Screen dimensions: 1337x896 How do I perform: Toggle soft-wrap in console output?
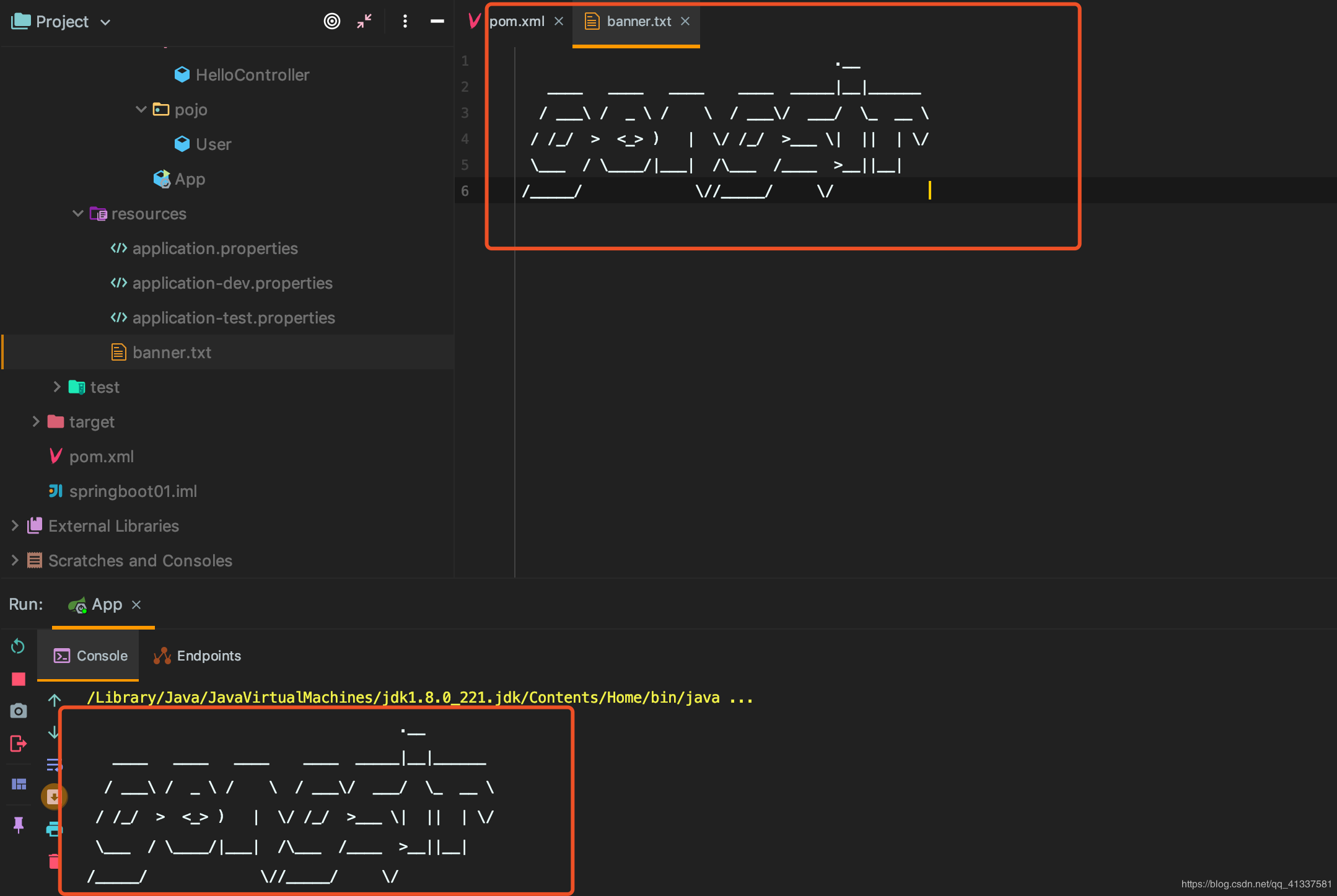[54, 765]
